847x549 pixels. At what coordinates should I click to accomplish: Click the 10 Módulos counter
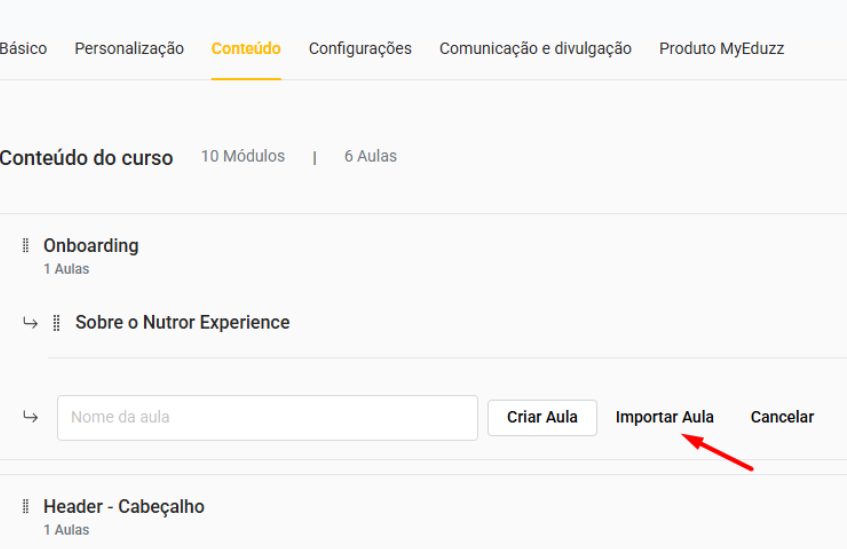pos(243,156)
